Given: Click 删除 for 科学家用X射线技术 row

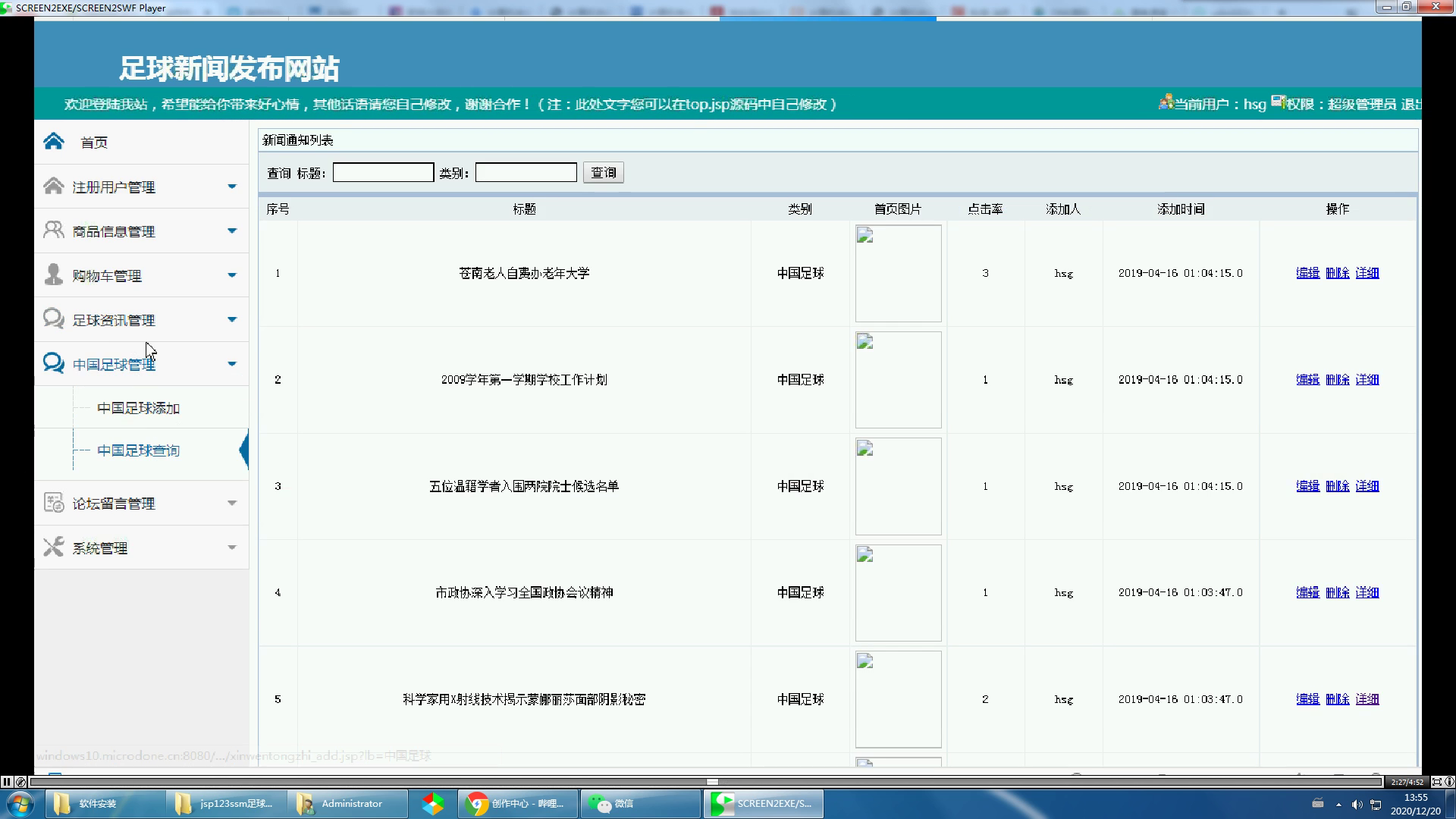Looking at the screenshot, I should coord(1338,699).
